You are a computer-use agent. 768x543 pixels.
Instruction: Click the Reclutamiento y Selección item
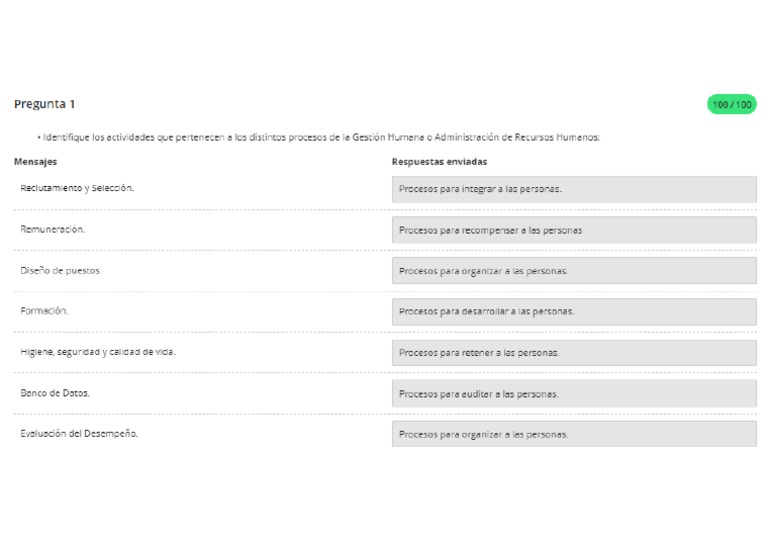point(77,188)
